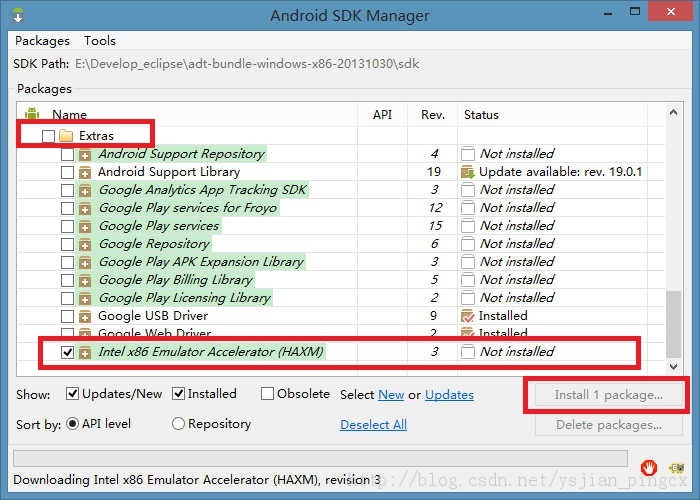Click package icon beside Google Play Billing Library
Viewport: 700px width, 500px height.
tap(84, 280)
